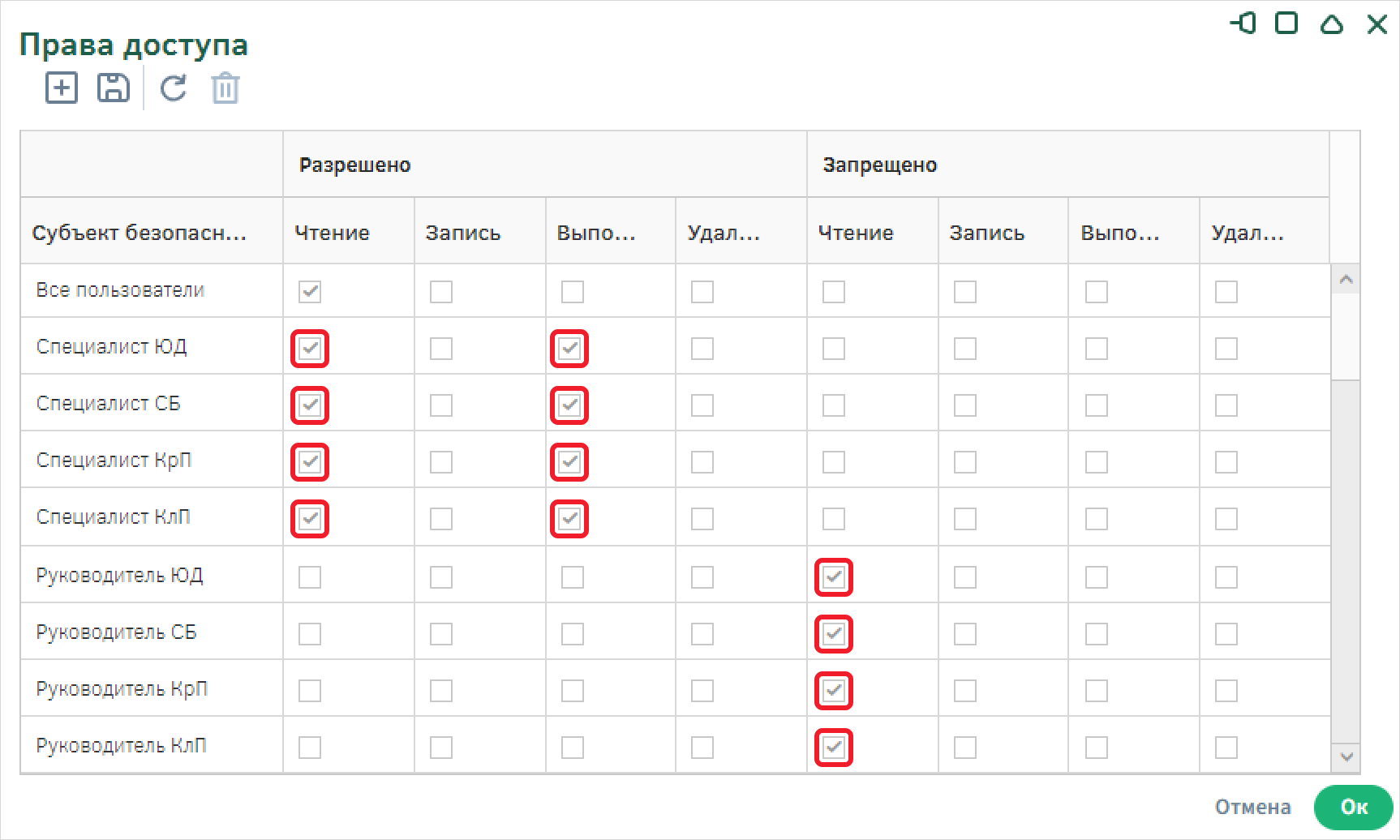Select the Руководитель КрП row label
The height and width of the screenshot is (840, 1400).
122,689
